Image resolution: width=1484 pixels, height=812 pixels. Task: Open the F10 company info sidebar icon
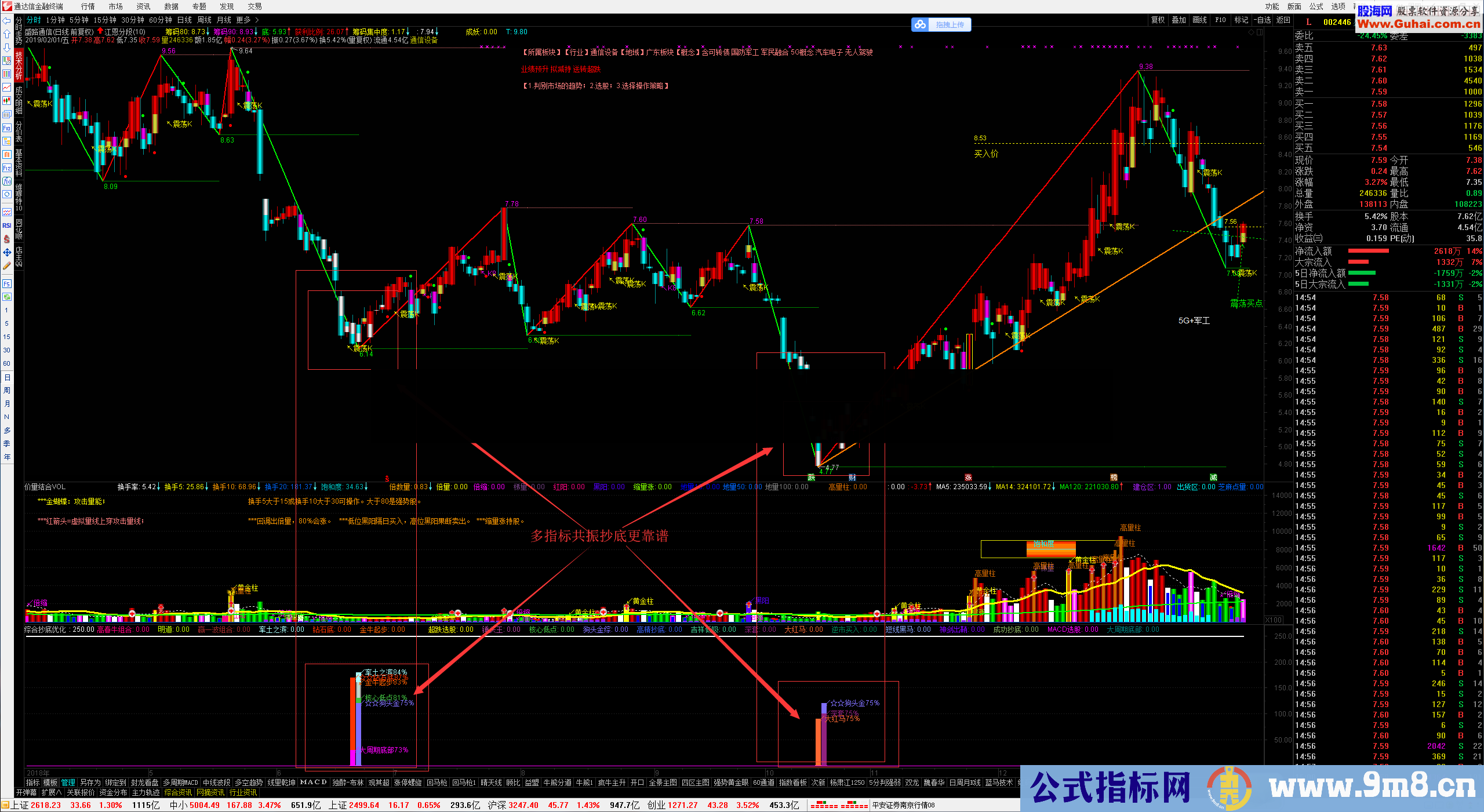click(x=7, y=128)
